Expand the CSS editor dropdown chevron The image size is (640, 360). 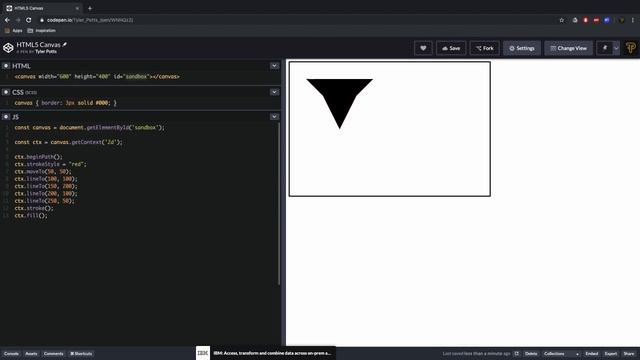point(274,92)
